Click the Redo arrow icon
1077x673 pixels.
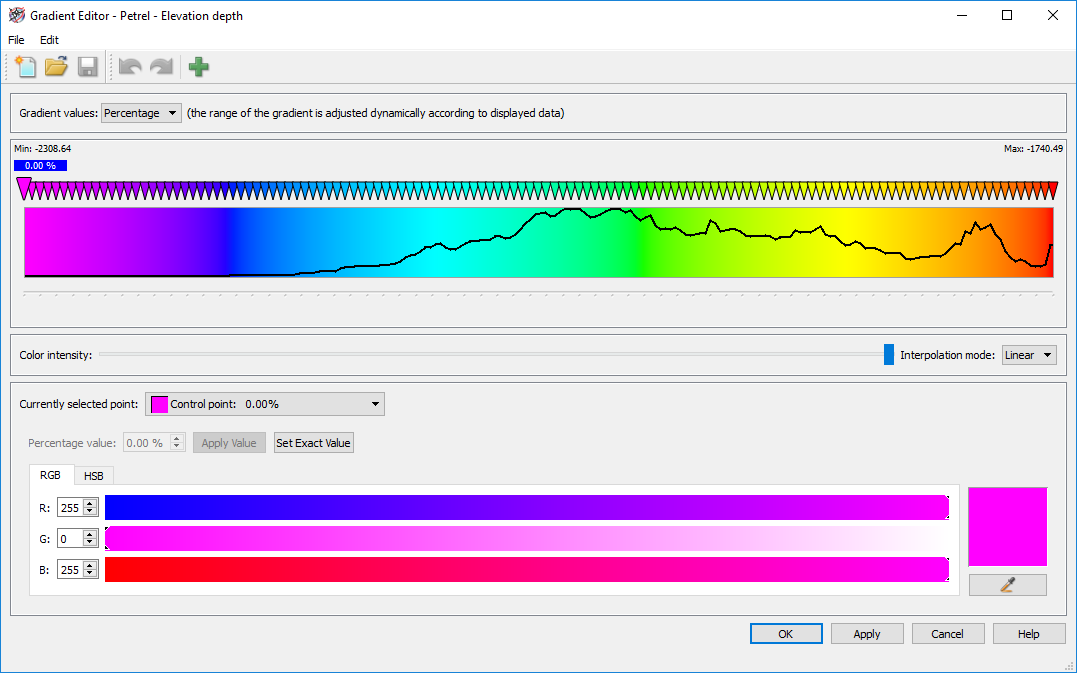coord(161,67)
